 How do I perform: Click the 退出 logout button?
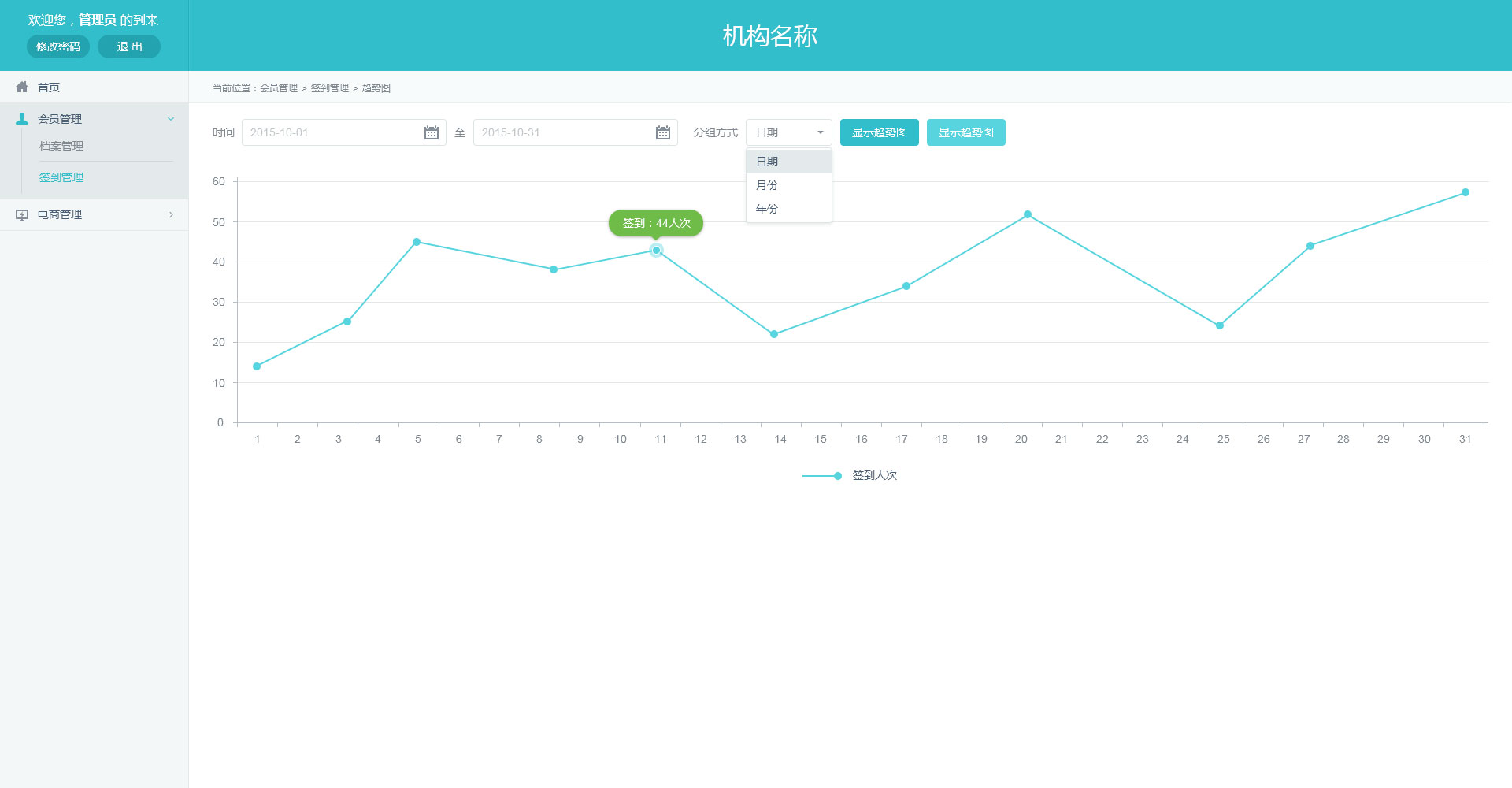[129, 46]
